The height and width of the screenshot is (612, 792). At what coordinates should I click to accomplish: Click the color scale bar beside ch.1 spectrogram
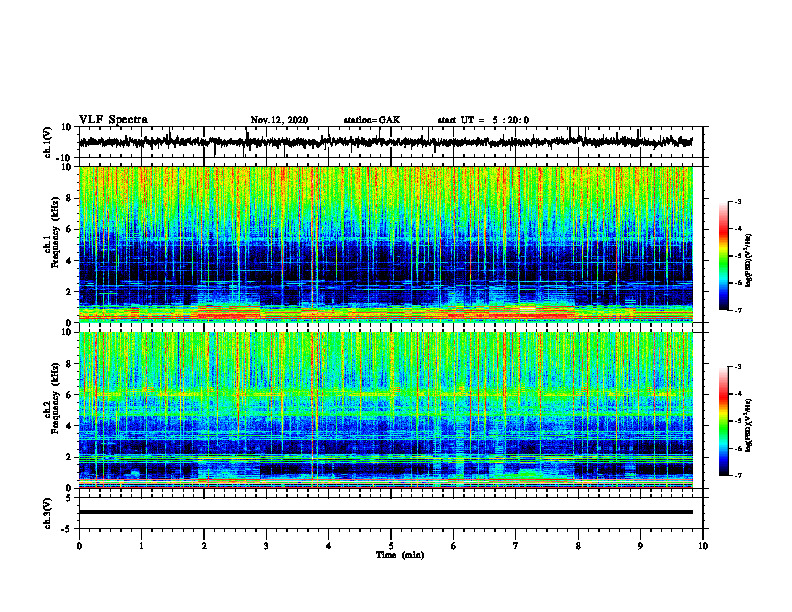click(724, 256)
